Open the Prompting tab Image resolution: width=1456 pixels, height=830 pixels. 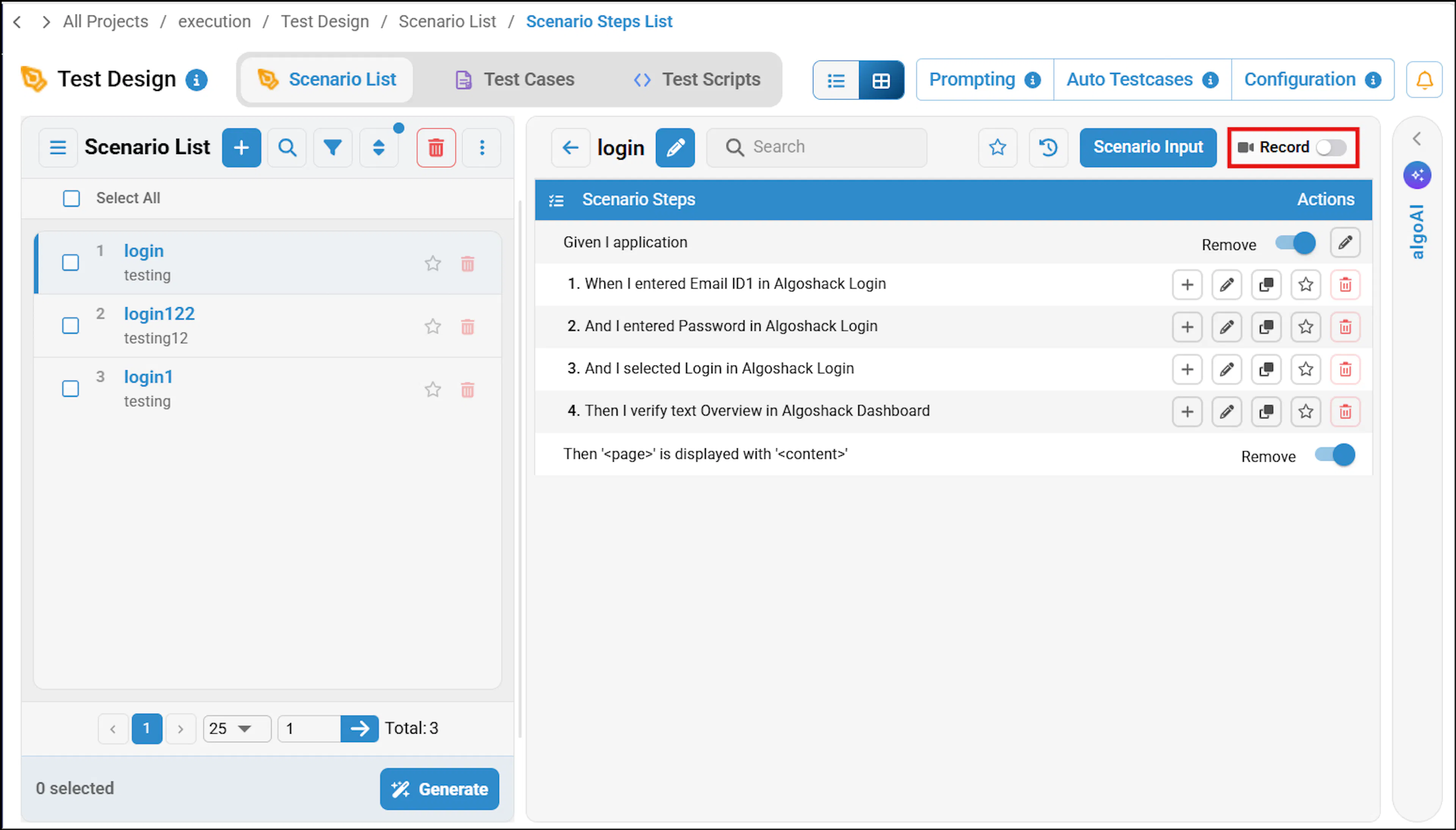(x=984, y=80)
